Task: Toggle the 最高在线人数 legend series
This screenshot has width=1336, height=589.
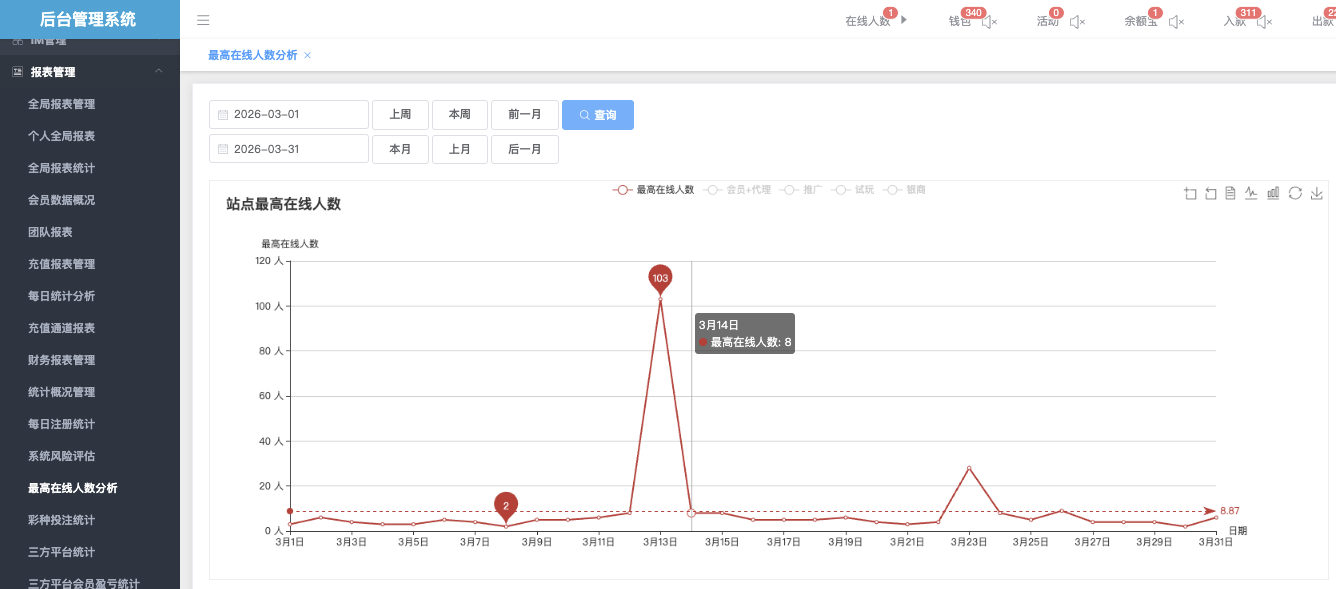Action: [654, 189]
